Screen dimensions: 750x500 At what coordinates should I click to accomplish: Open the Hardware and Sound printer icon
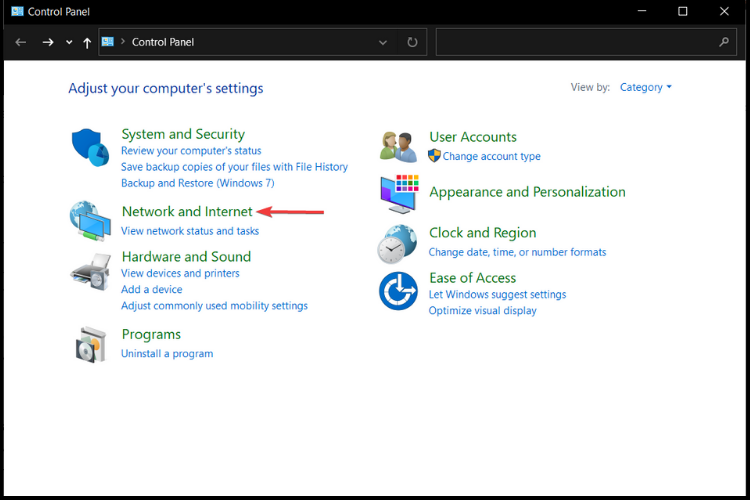point(91,272)
